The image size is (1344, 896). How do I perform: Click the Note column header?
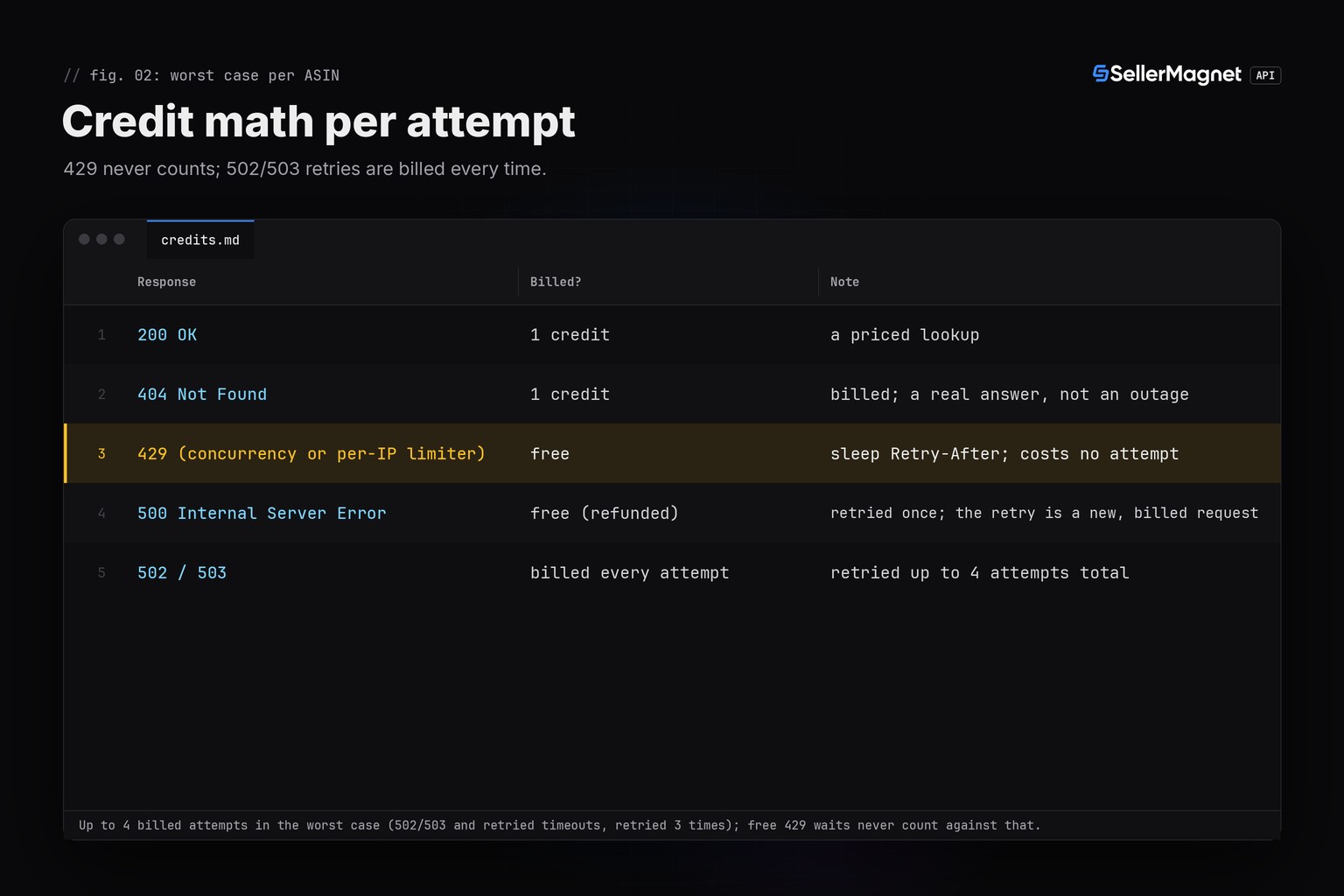pyautogui.click(x=844, y=282)
